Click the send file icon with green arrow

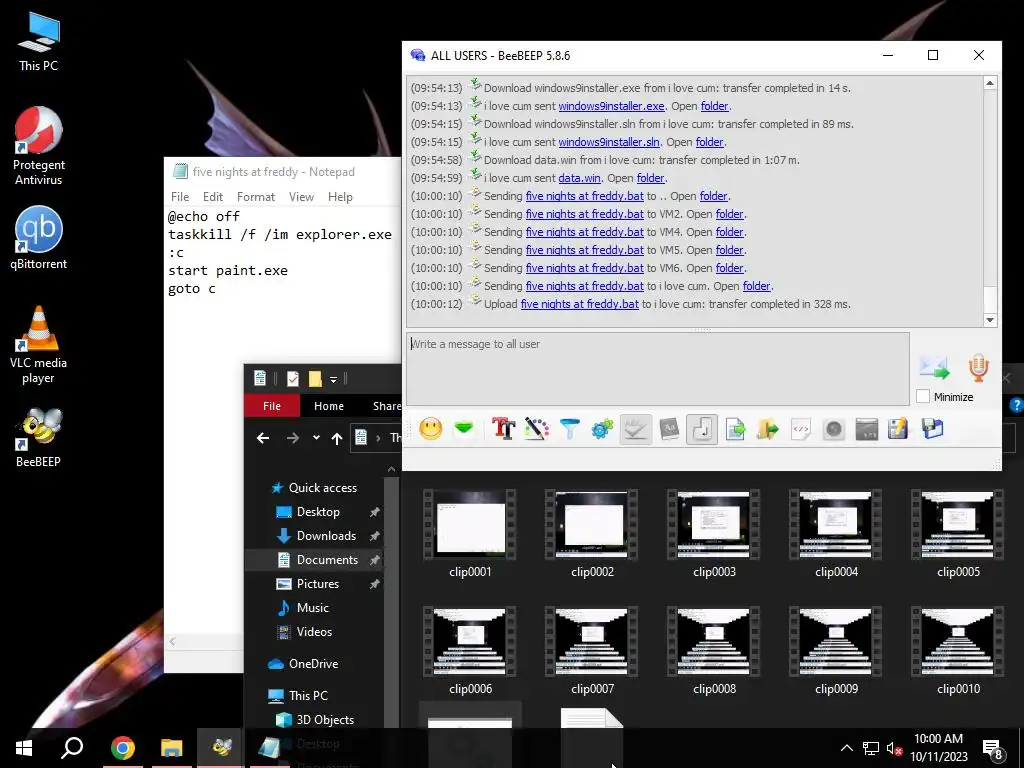tap(735, 429)
